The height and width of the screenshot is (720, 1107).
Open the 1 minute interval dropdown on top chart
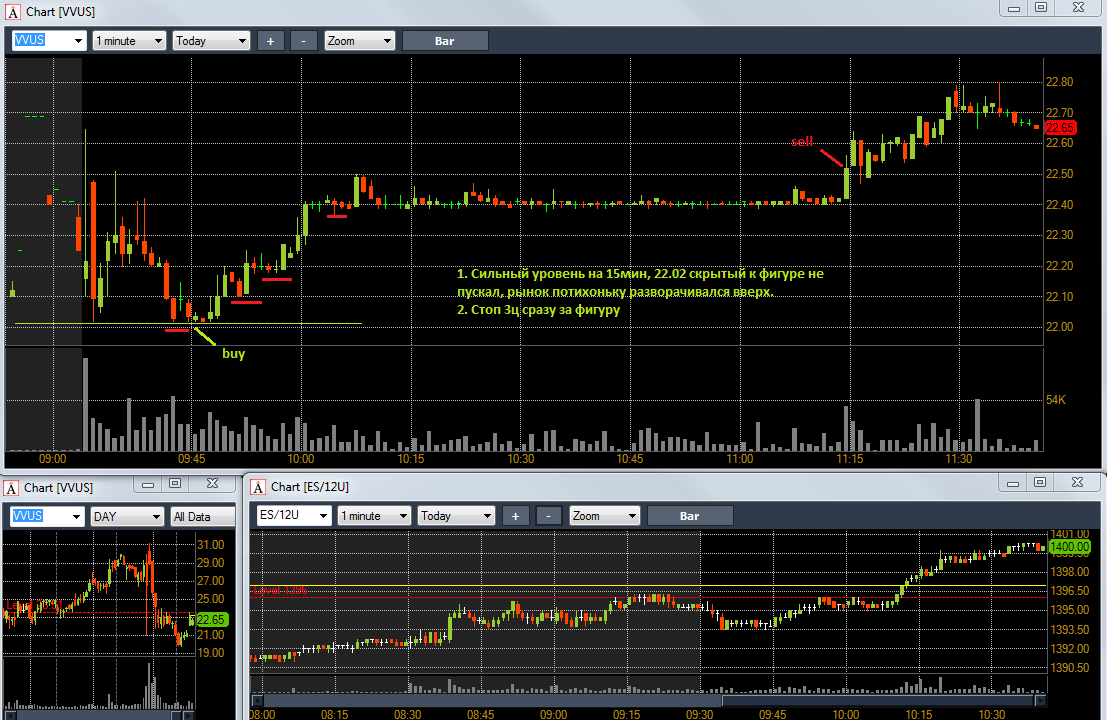pyautogui.click(x=129, y=41)
